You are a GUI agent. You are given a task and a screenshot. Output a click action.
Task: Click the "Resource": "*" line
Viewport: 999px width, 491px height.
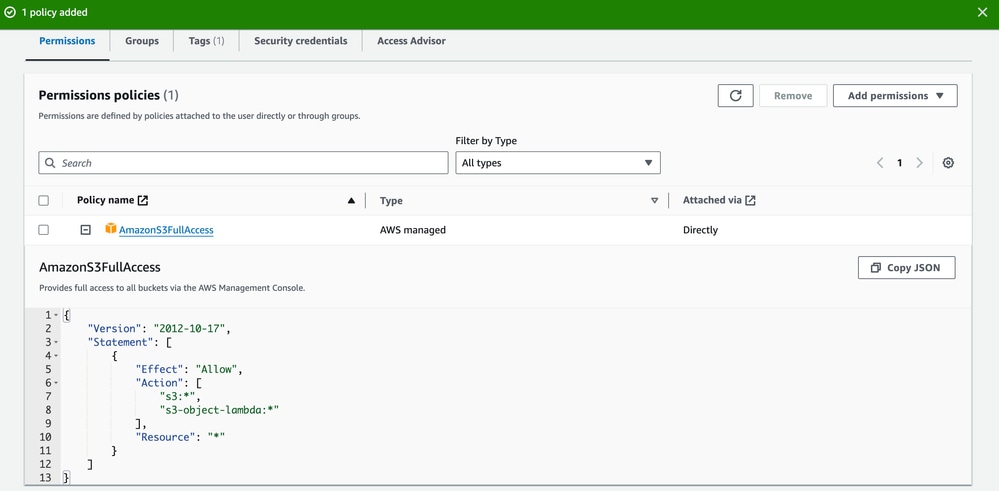(x=180, y=437)
